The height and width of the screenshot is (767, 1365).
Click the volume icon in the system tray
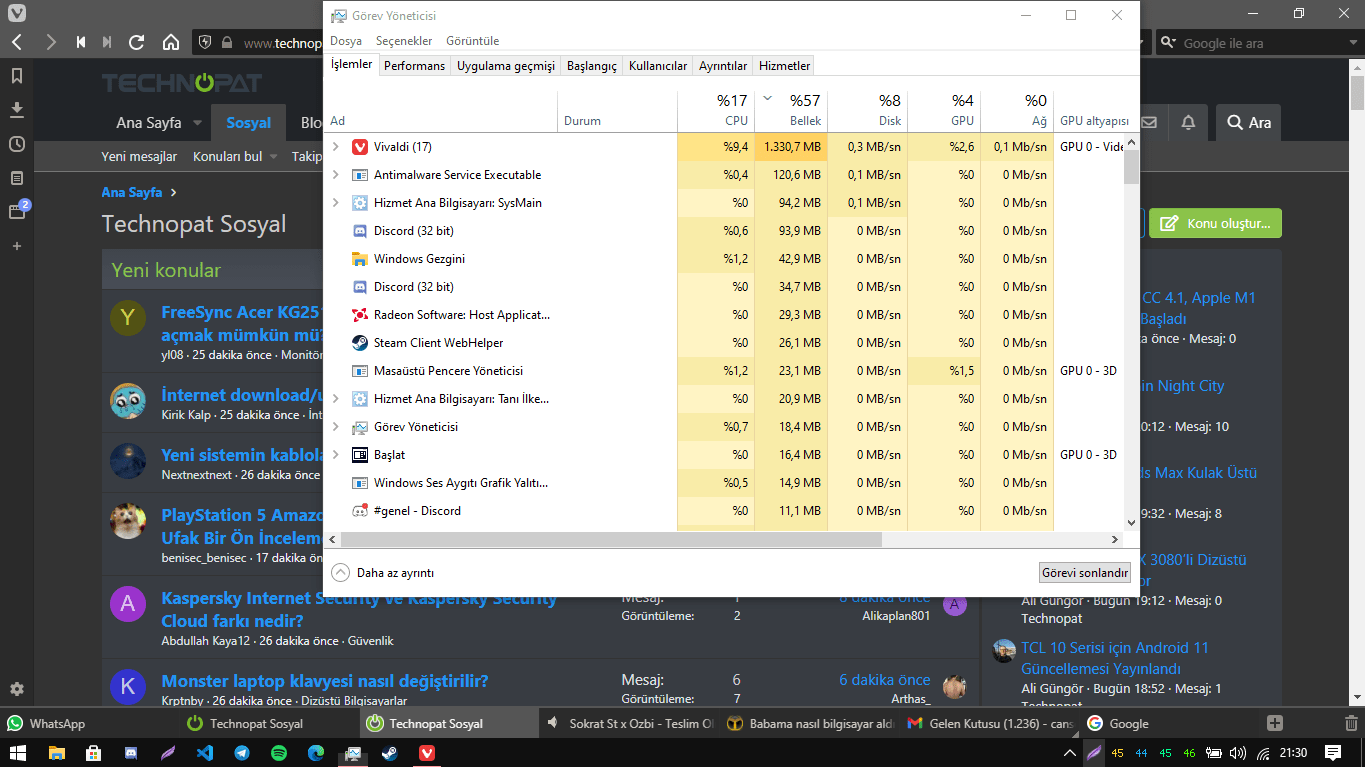(1238, 753)
